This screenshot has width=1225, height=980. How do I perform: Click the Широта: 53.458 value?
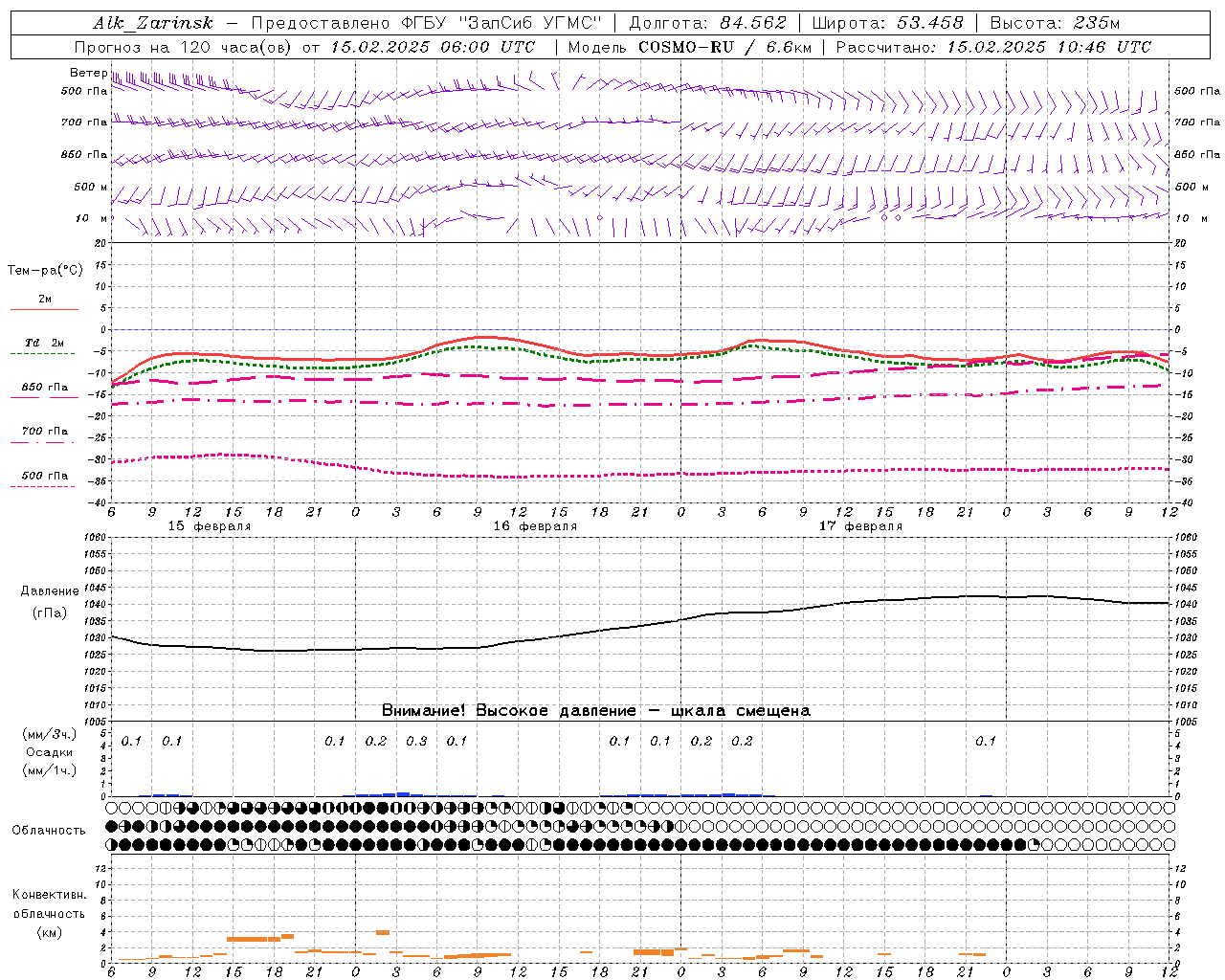tap(887, 23)
